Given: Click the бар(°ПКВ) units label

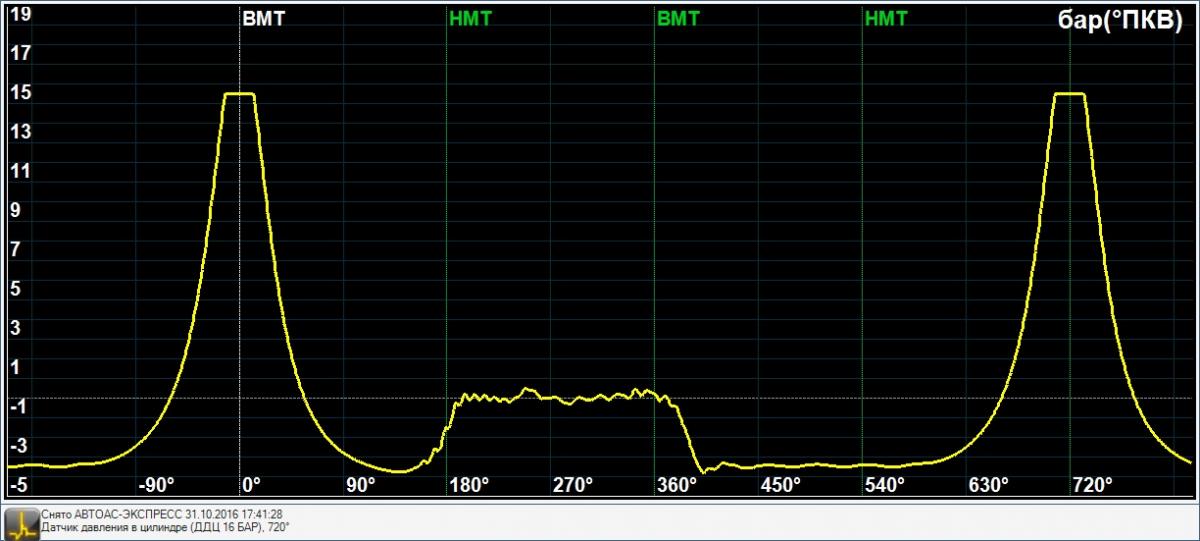Looking at the screenshot, I should pos(1121,21).
